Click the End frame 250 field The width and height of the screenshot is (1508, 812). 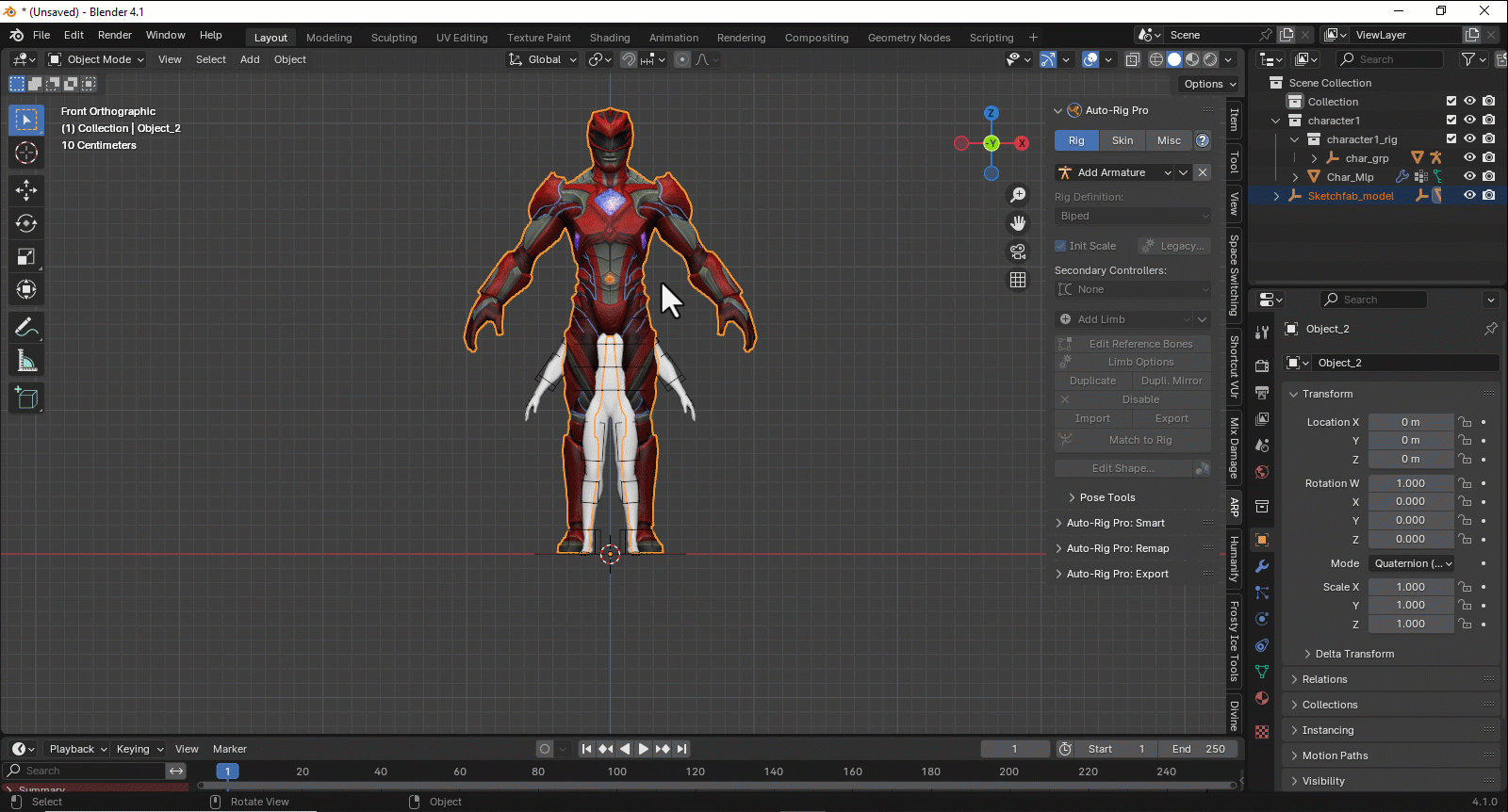pyautogui.click(x=1198, y=749)
